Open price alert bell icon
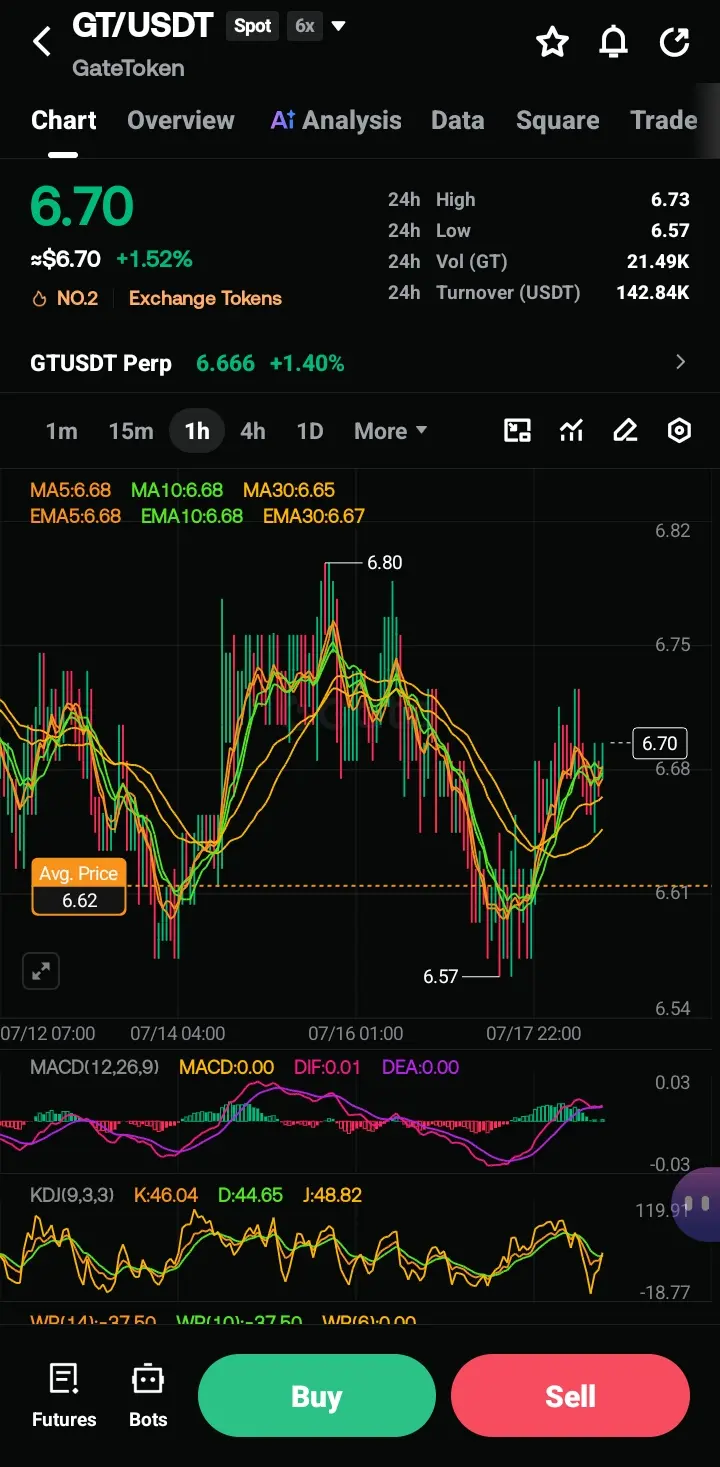This screenshot has height=1467, width=720. (614, 42)
